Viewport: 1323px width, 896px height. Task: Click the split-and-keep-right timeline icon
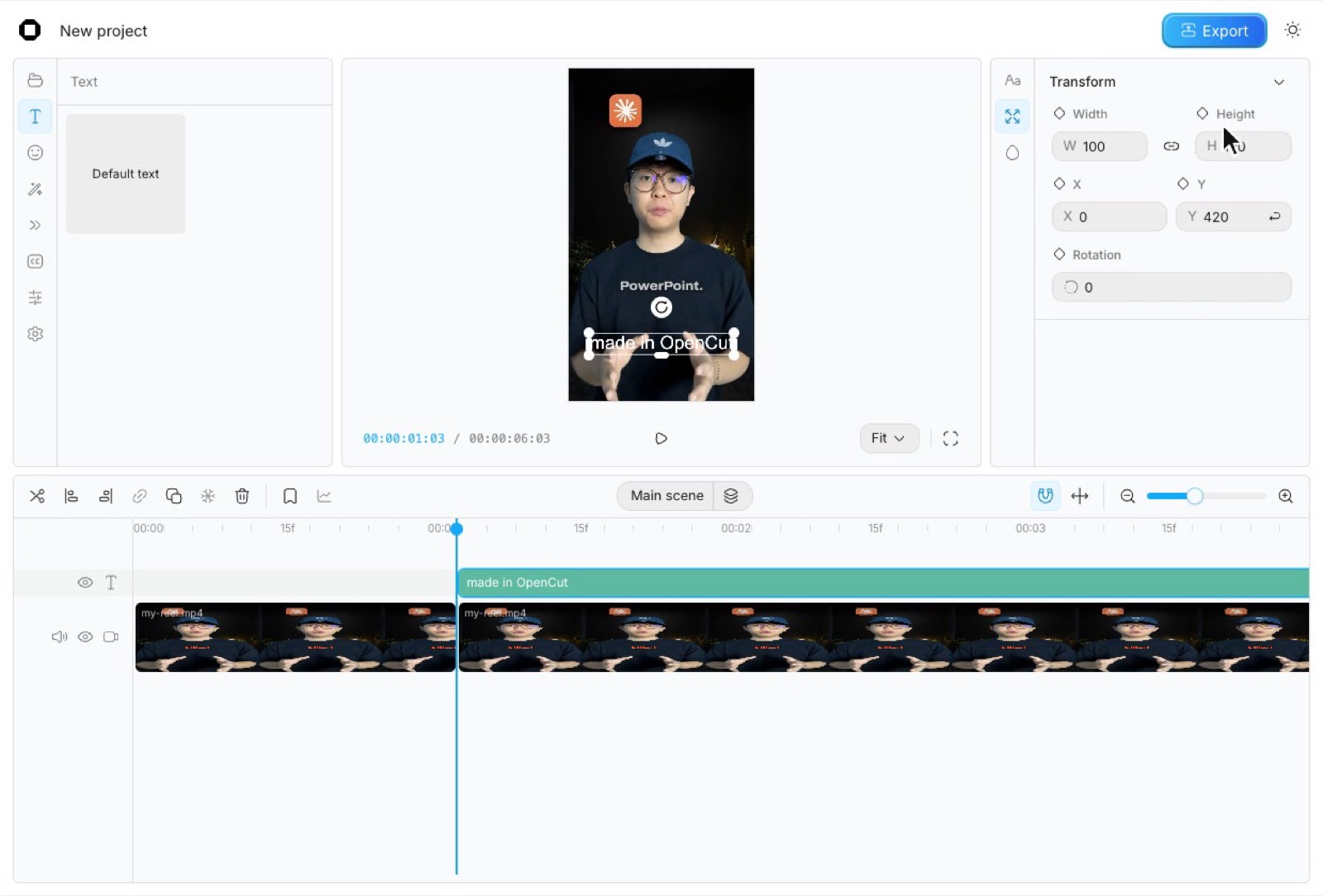106,496
